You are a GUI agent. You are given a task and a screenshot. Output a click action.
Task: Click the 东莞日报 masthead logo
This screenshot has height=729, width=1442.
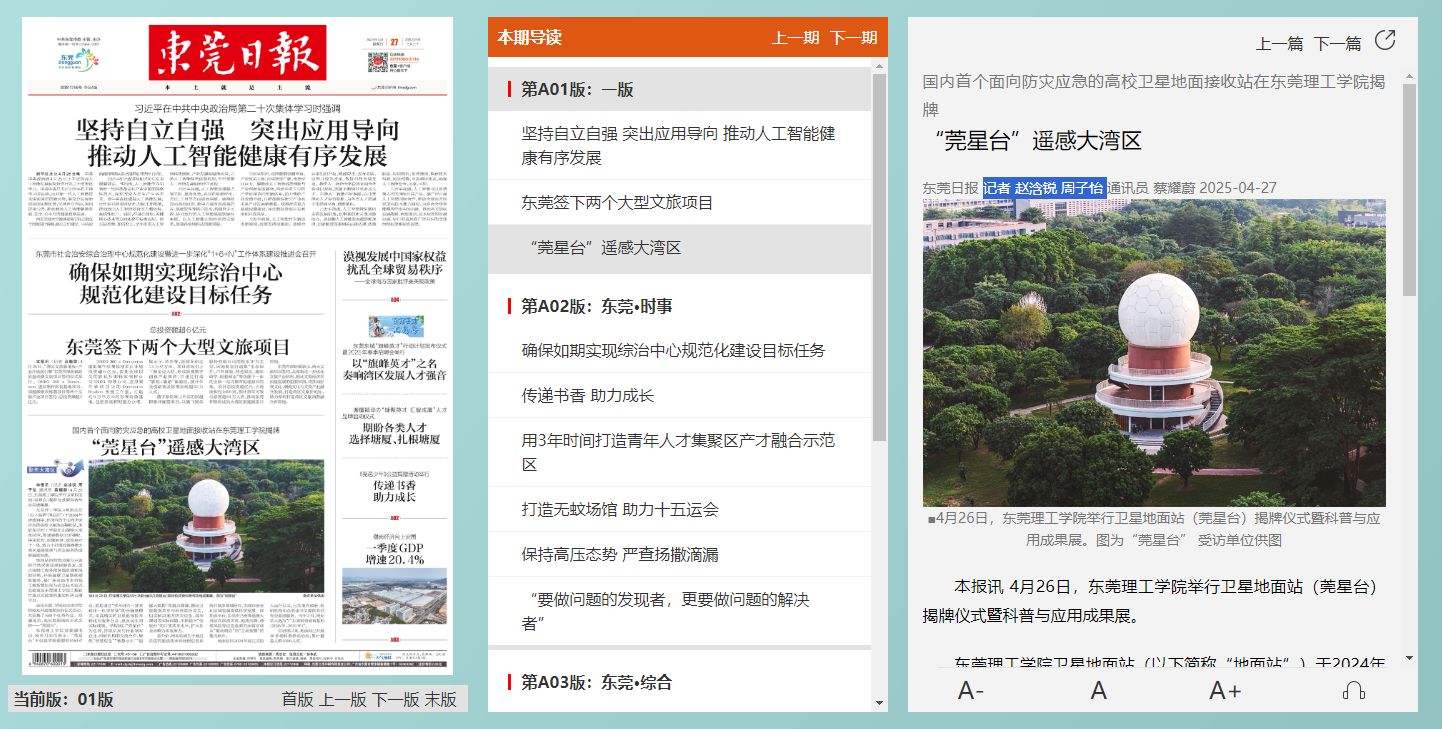[238, 52]
